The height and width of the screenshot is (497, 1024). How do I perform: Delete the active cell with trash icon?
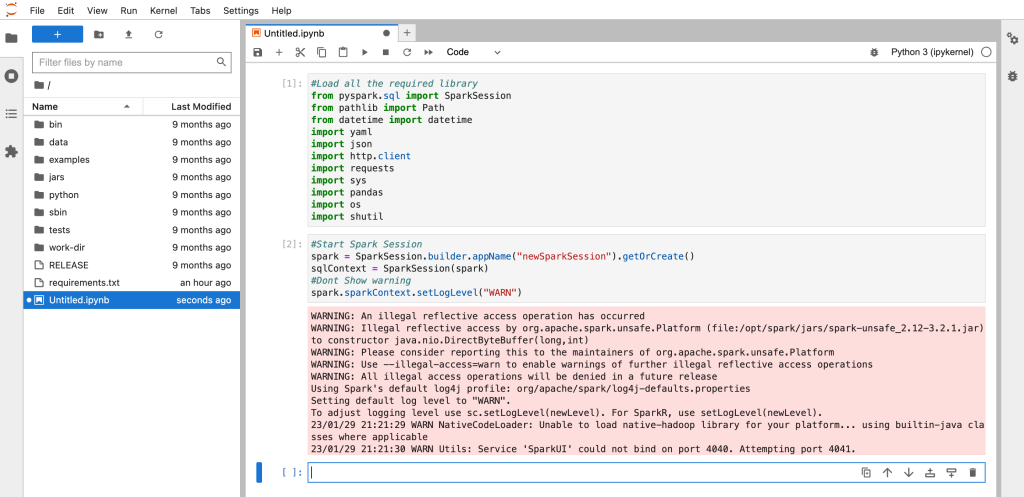(972, 472)
